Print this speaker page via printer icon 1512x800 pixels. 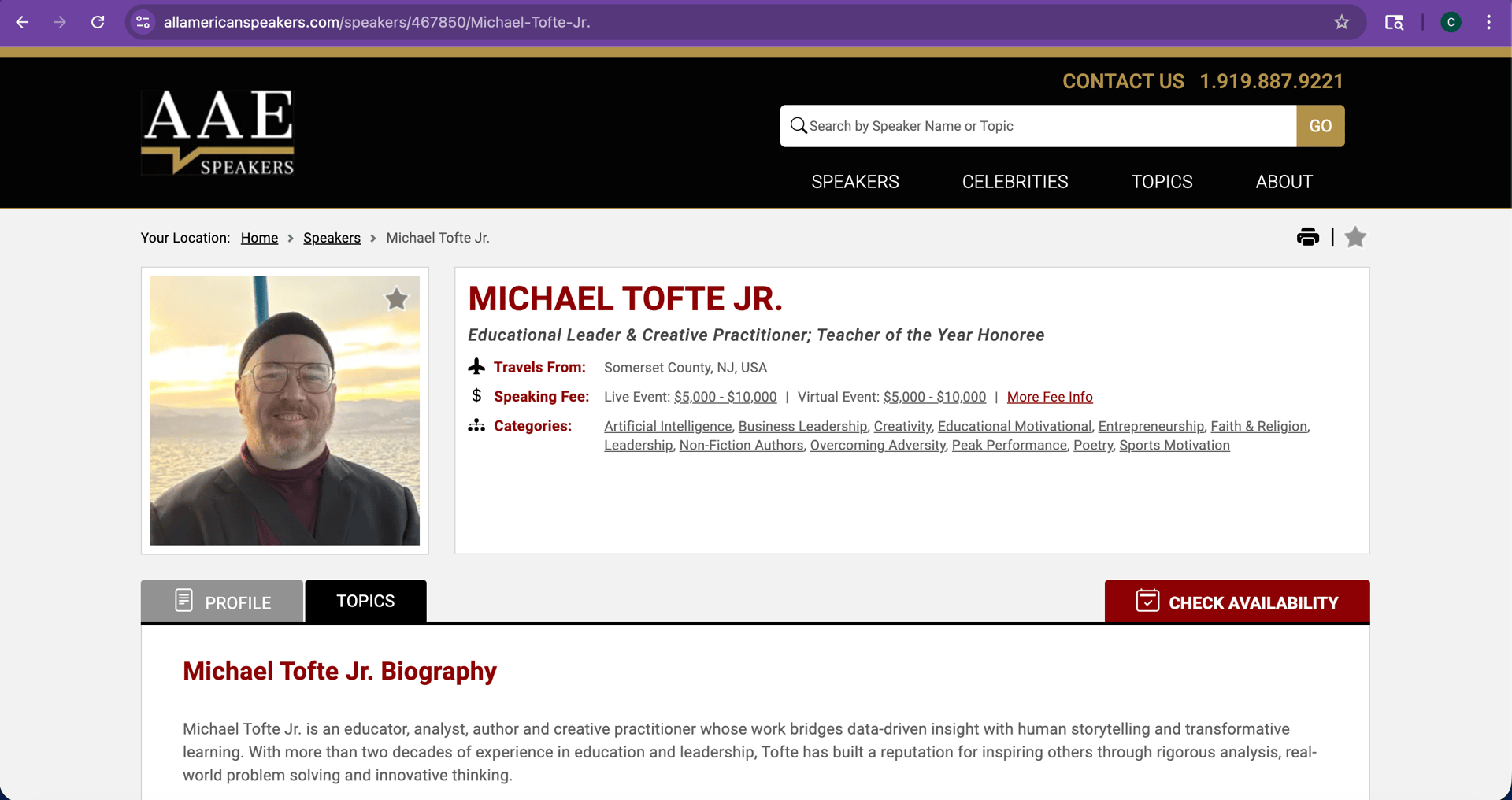pos(1307,237)
